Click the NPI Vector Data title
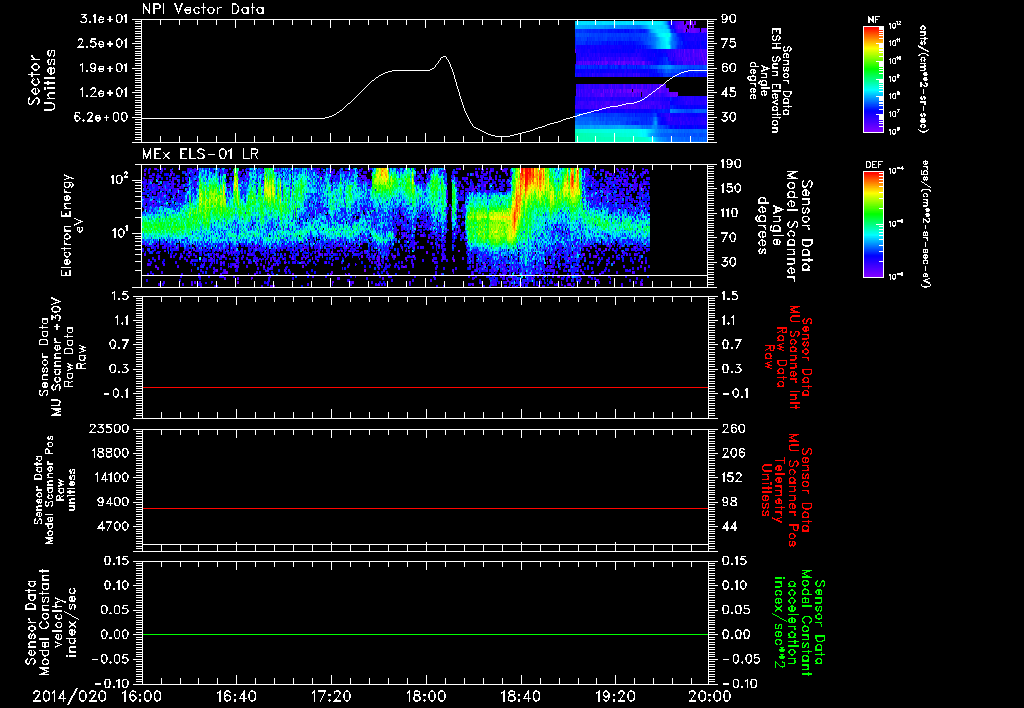 [x=204, y=9]
